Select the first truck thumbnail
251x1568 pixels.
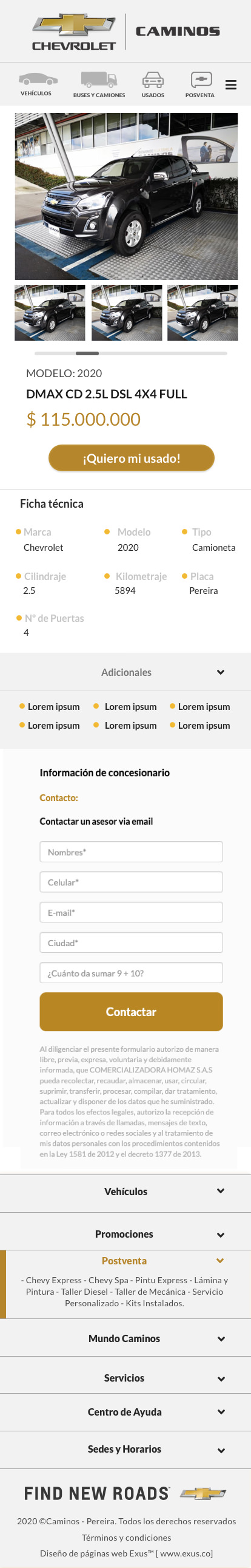coord(50,313)
